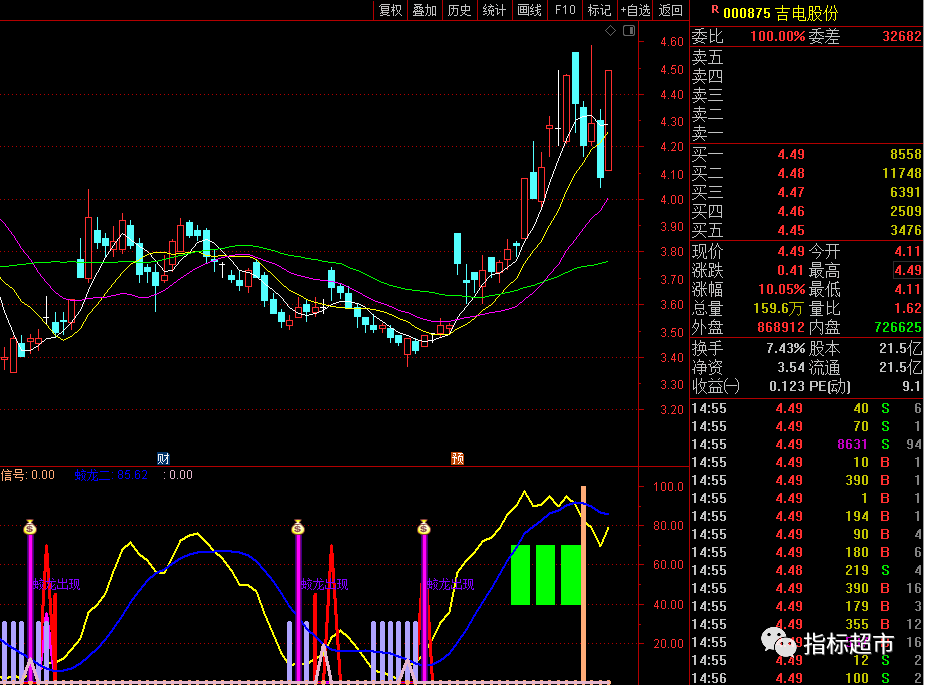Viewport: 925px width, 685px height.
Task: Click the 最高 4.49 boxed value
Action: 907,271
